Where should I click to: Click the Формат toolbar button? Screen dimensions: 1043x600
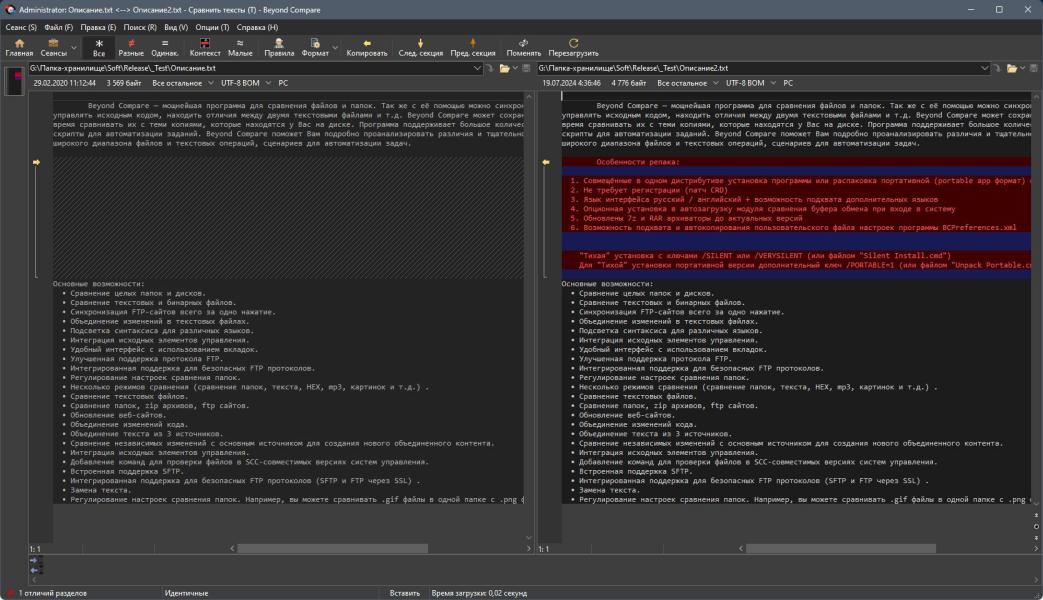pyautogui.click(x=315, y=47)
